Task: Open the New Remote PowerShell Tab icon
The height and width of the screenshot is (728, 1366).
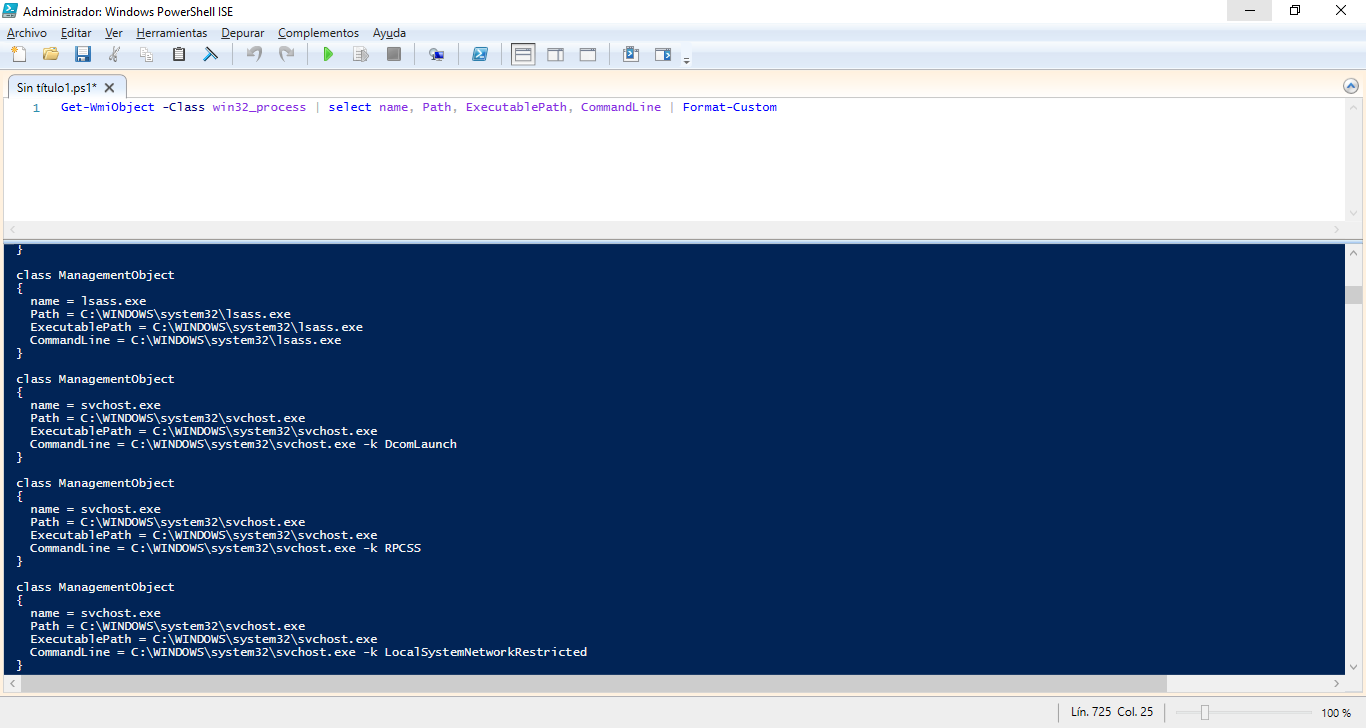Action: pyautogui.click(x=436, y=54)
